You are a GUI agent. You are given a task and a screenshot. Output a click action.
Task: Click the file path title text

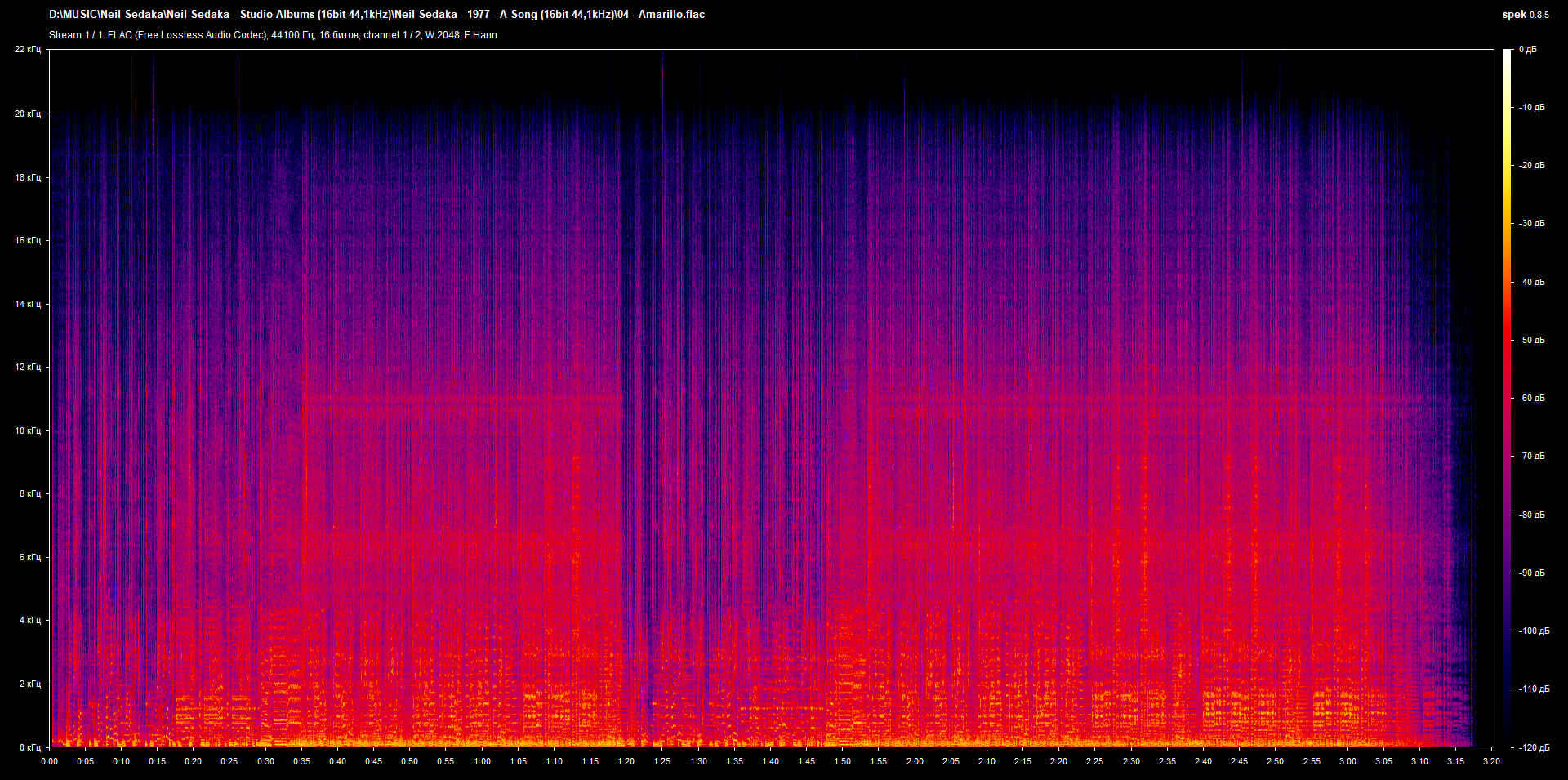pos(376,14)
